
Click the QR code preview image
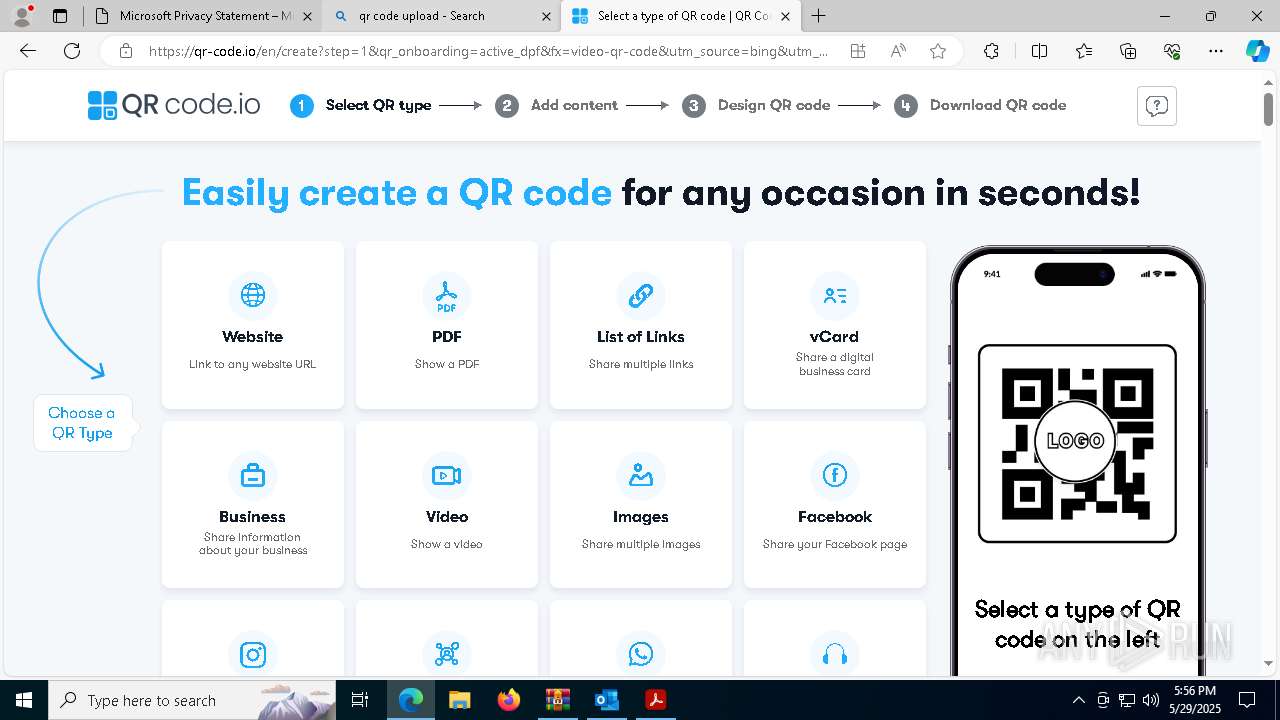point(1077,443)
